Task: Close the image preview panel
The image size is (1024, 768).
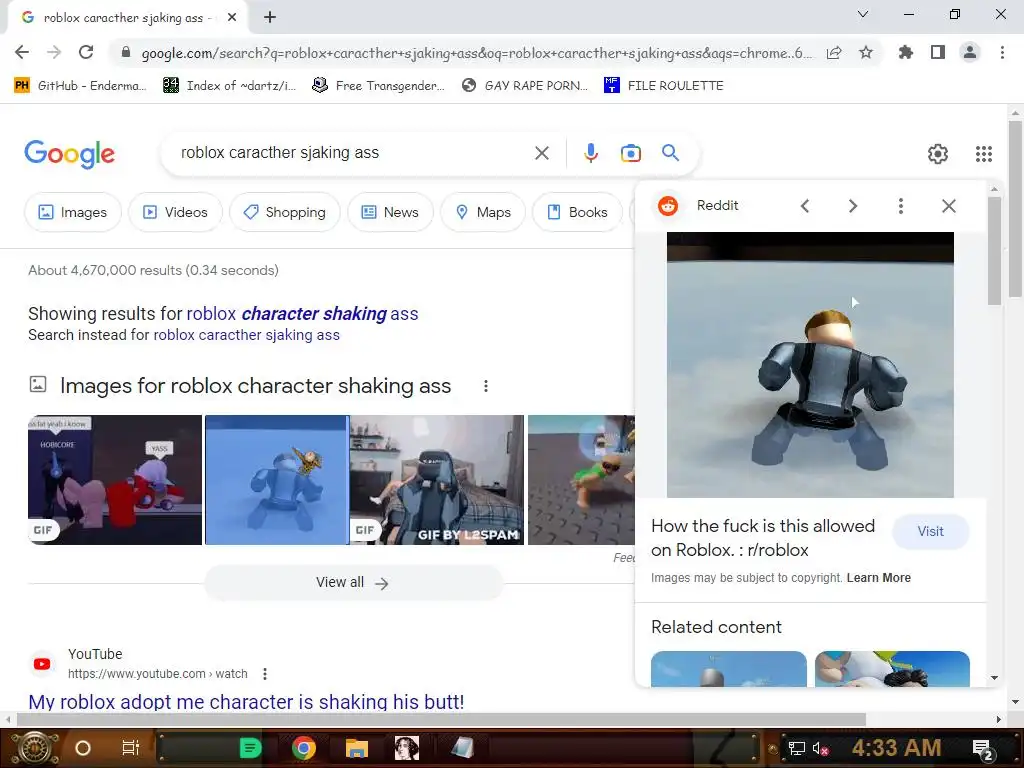Action: (x=948, y=206)
